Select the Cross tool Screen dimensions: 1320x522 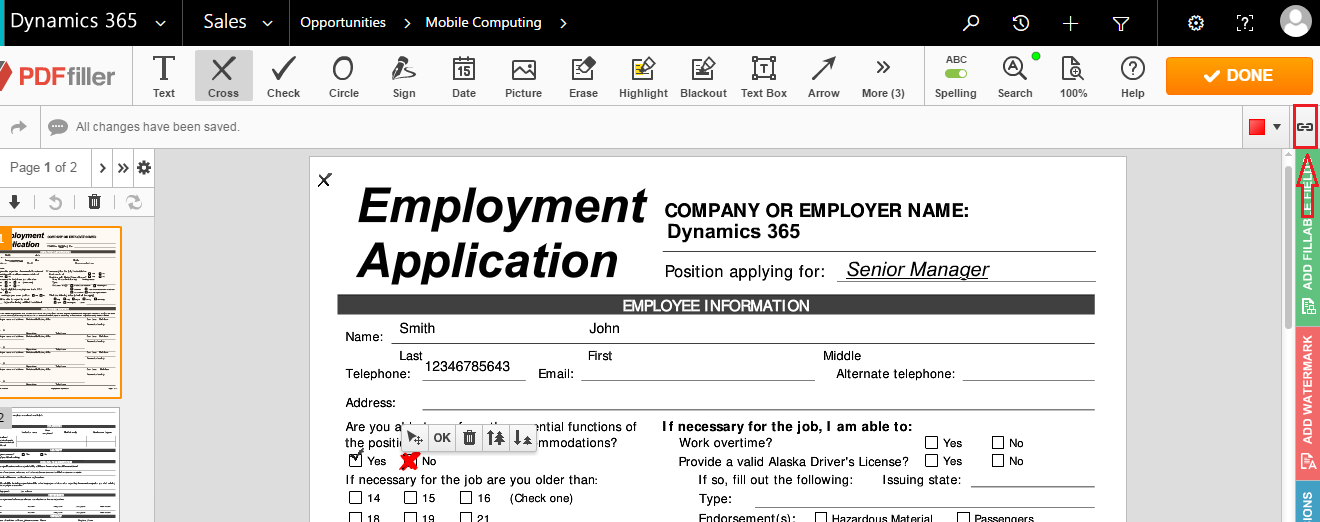[x=223, y=76]
